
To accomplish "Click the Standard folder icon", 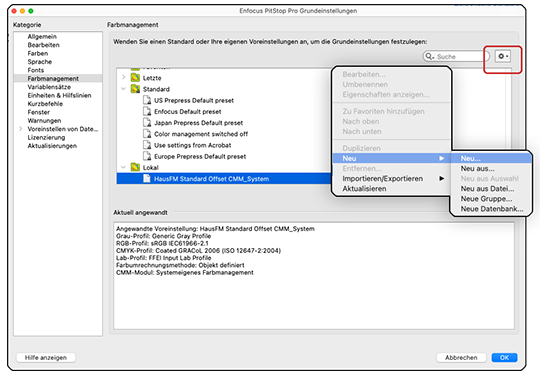I will point(135,89).
